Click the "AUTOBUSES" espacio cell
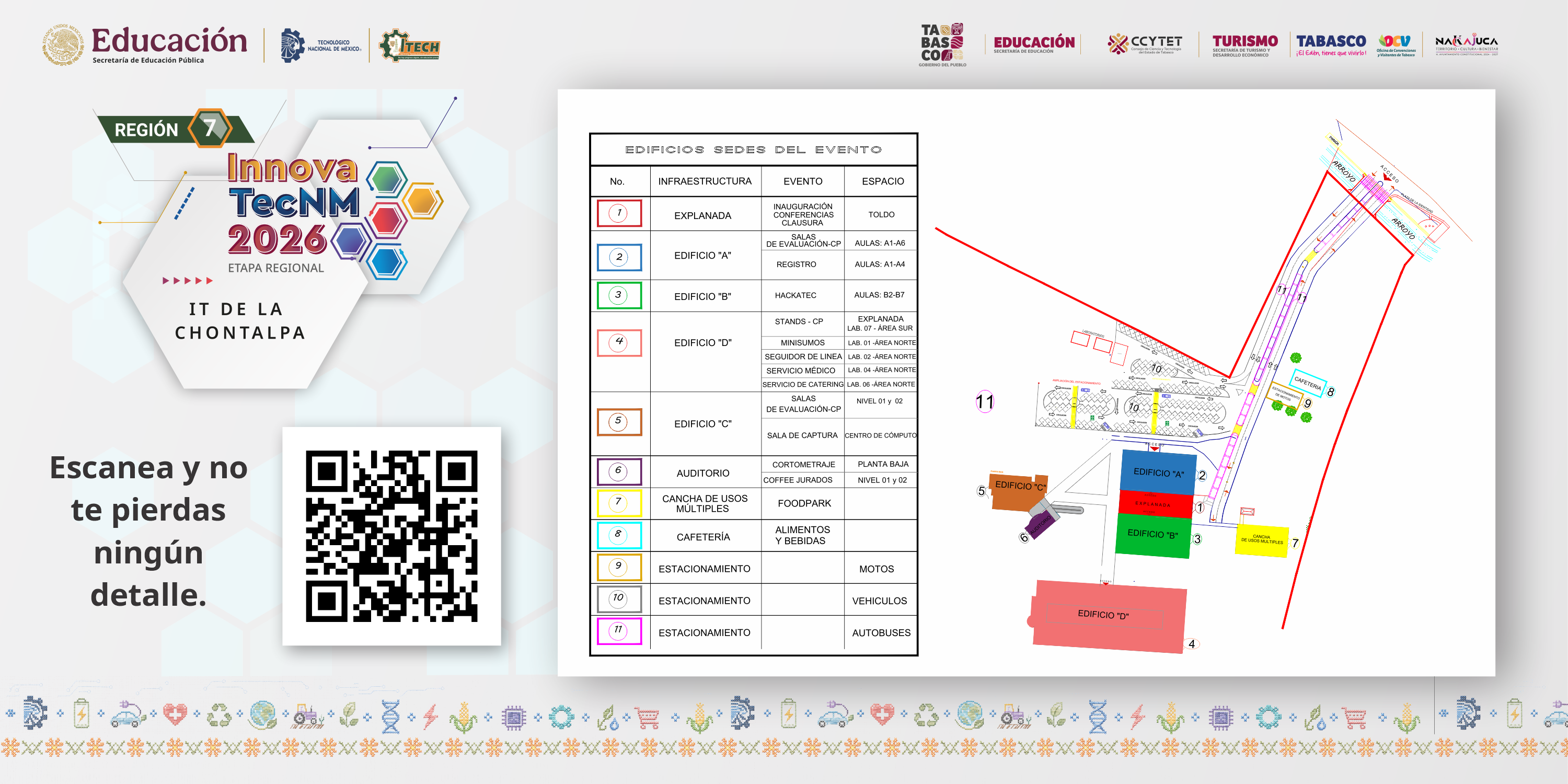 pos(881,632)
